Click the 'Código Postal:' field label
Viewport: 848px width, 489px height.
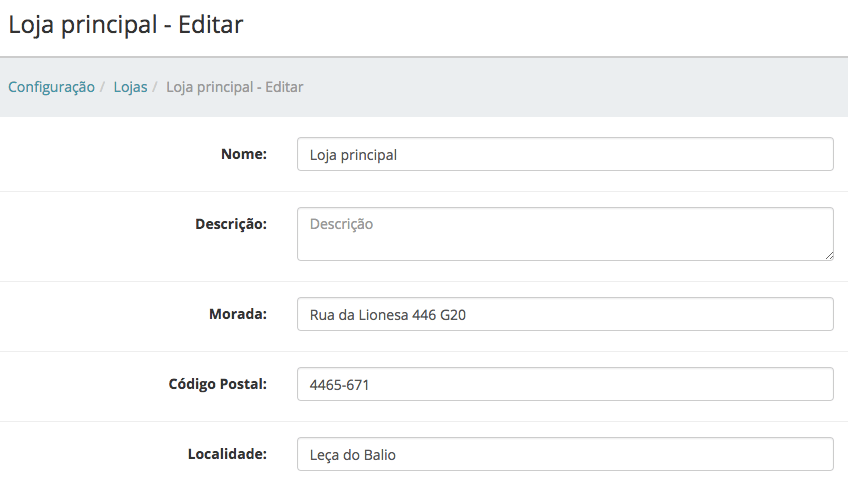(216, 384)
